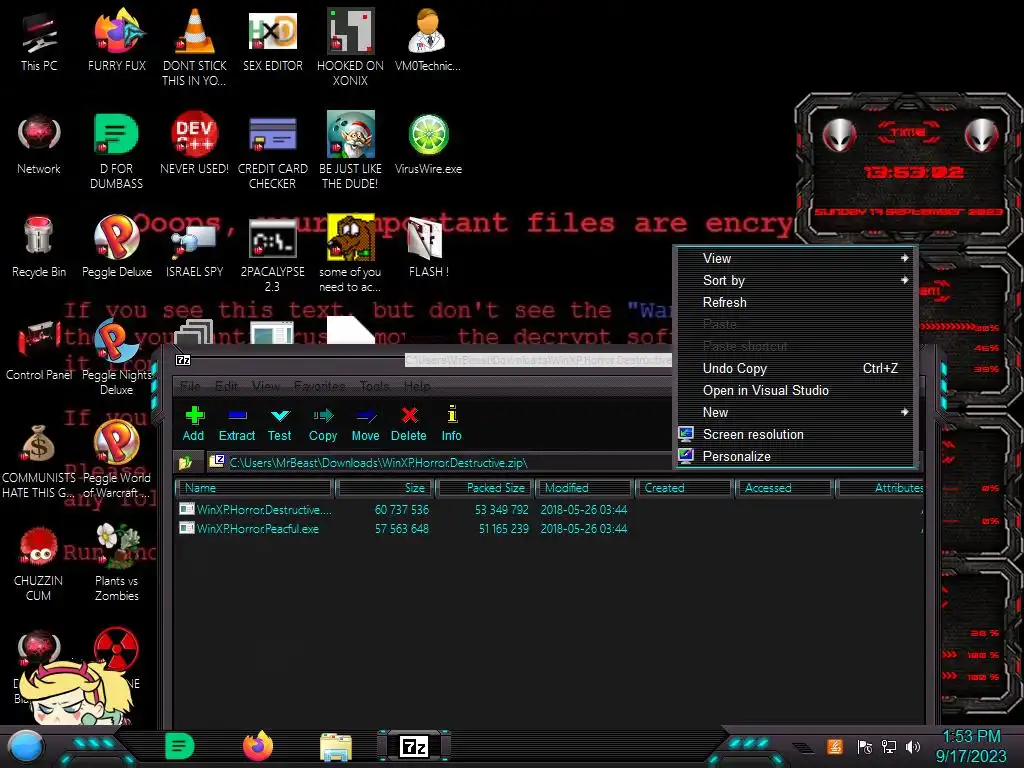The width and height of the screenshot is (1024, 768).
Task: Select the BE JUST LIKE THE DUDE icon
Action: 350,152
